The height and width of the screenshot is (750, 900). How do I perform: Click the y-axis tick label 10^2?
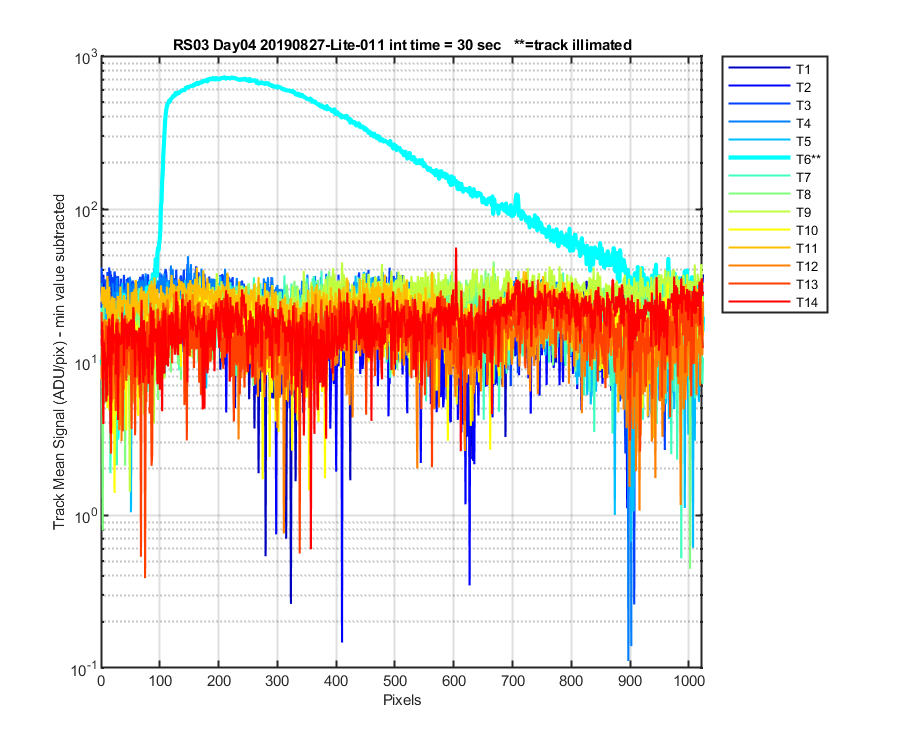pos(86,211)
